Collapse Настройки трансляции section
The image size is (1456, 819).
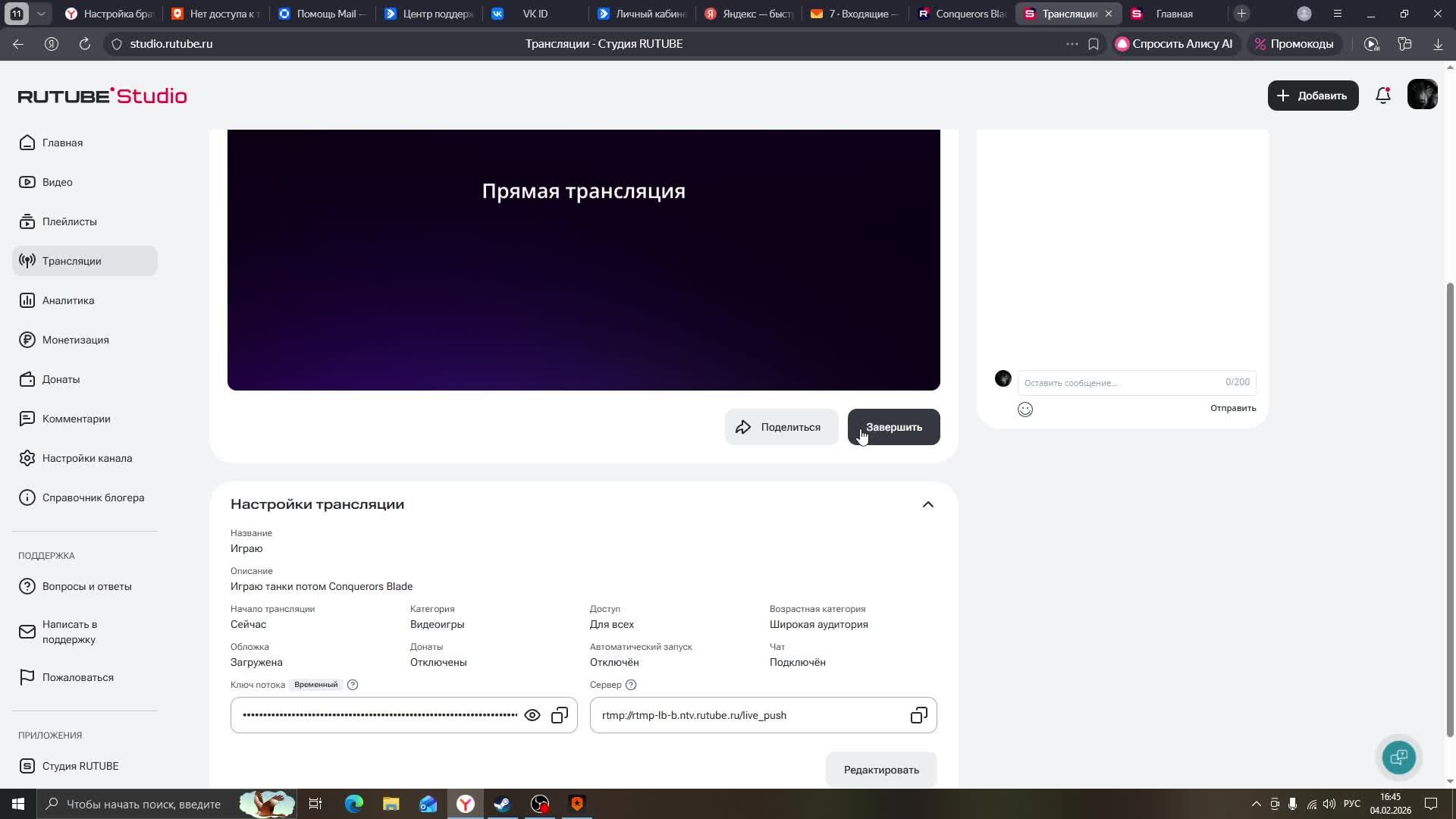click(928, 504)
